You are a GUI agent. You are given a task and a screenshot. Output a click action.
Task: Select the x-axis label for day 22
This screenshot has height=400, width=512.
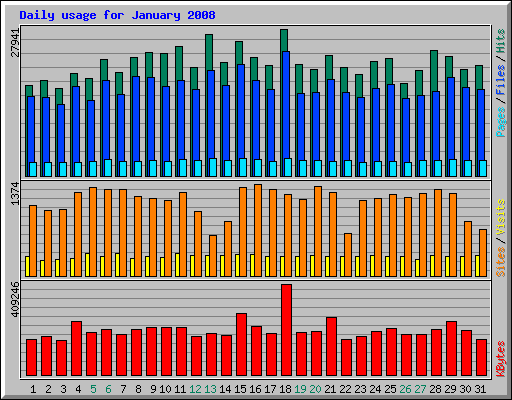pos(345,389)
